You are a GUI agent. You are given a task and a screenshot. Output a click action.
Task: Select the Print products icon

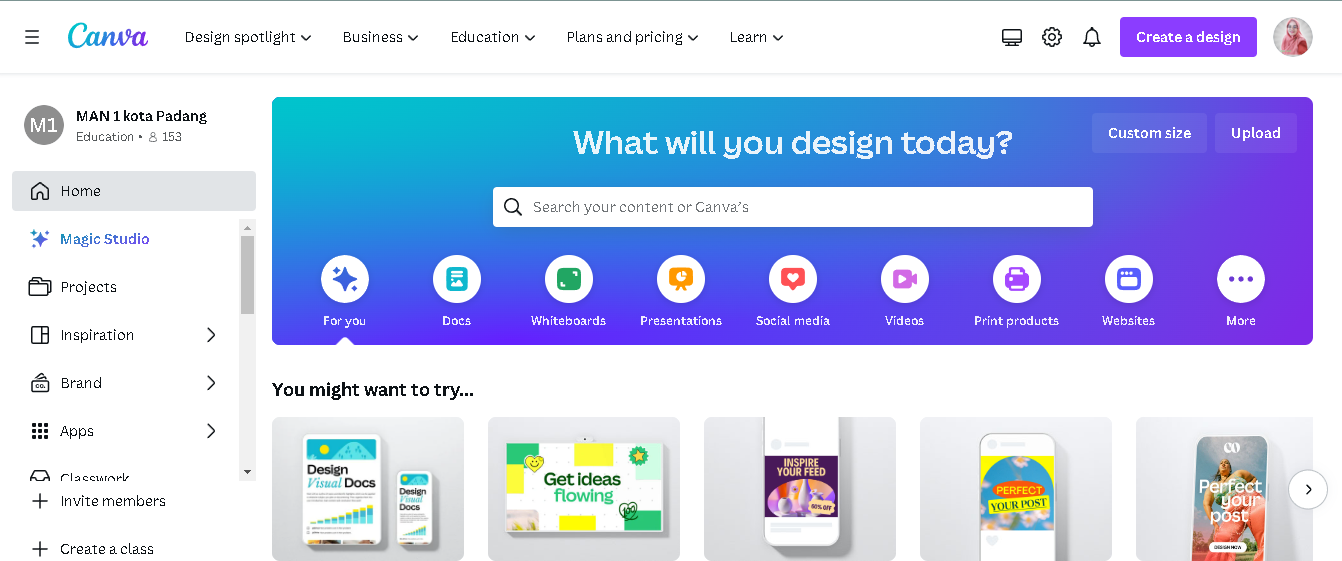[x=1017, y=279]
